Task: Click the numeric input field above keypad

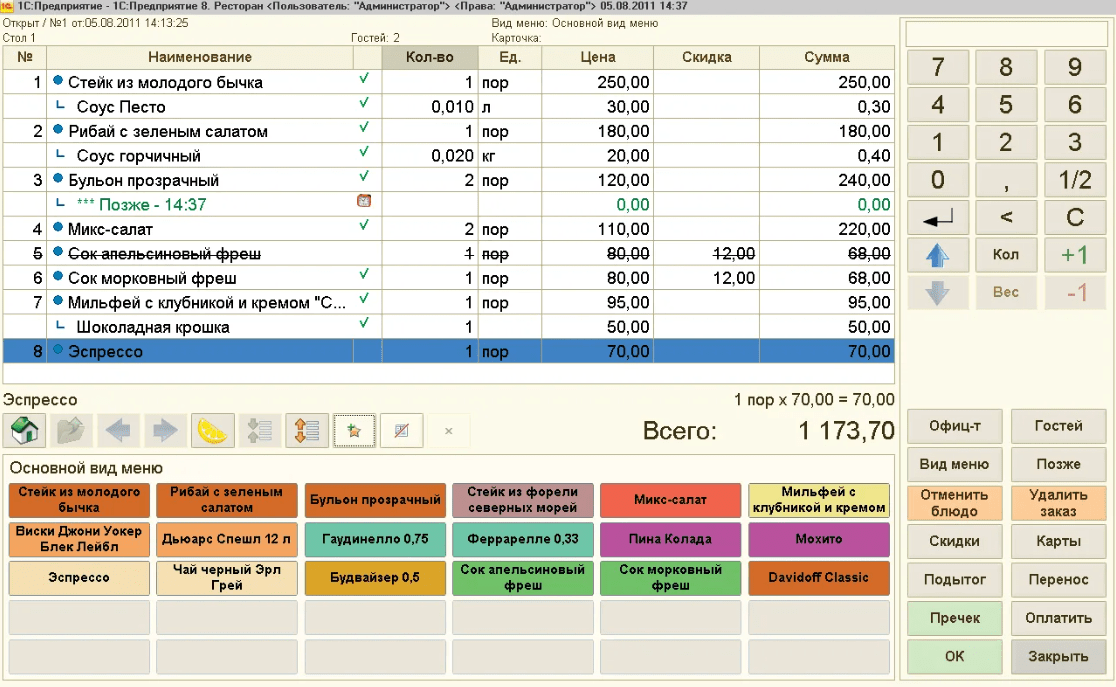Action: [x=1006, y=33]
